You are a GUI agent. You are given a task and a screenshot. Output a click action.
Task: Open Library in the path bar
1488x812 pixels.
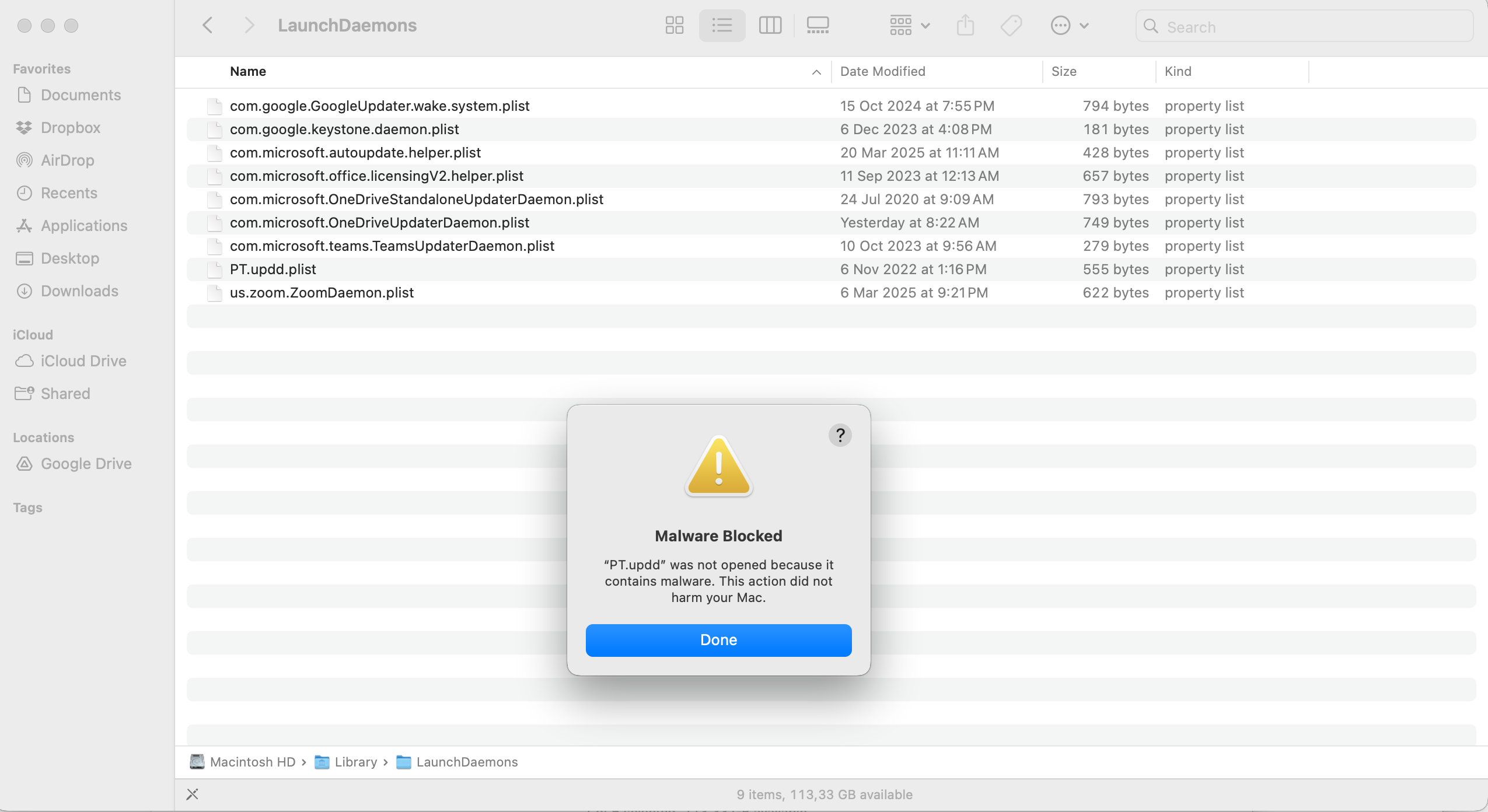(355, 762)
